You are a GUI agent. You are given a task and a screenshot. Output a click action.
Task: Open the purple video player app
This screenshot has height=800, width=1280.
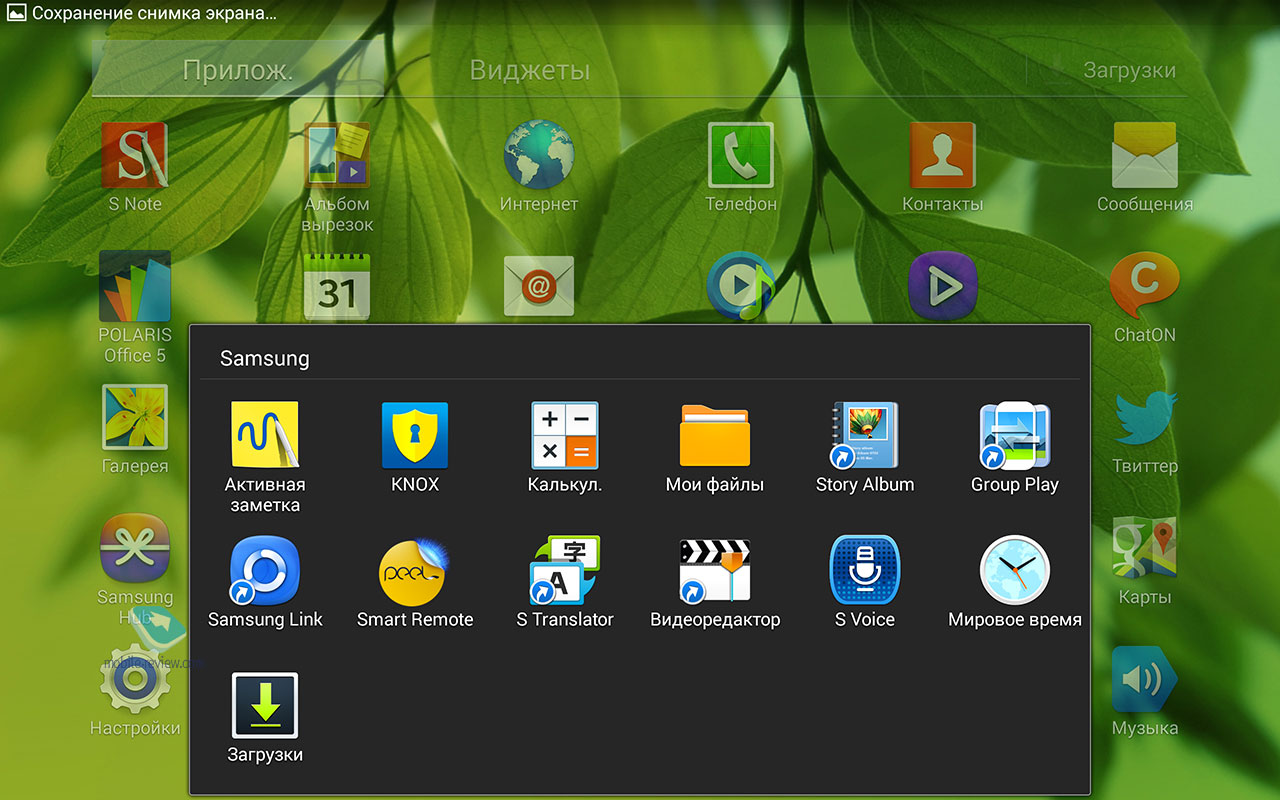(942, 286)
